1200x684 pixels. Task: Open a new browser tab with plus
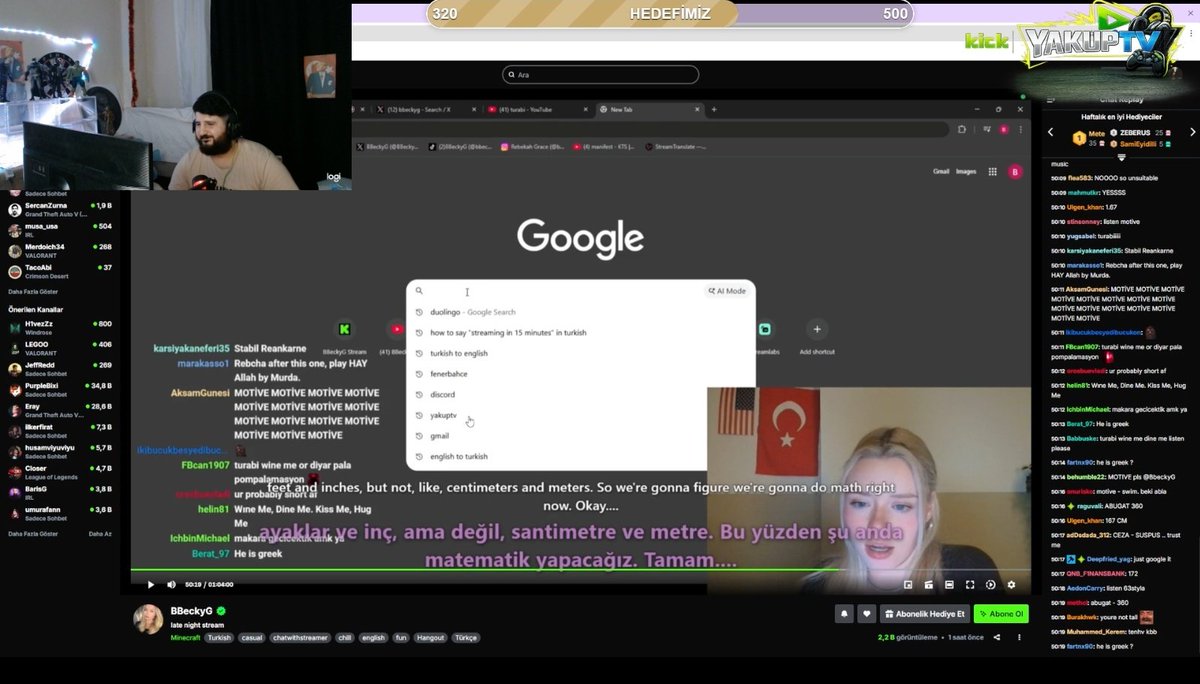(713, 109)
